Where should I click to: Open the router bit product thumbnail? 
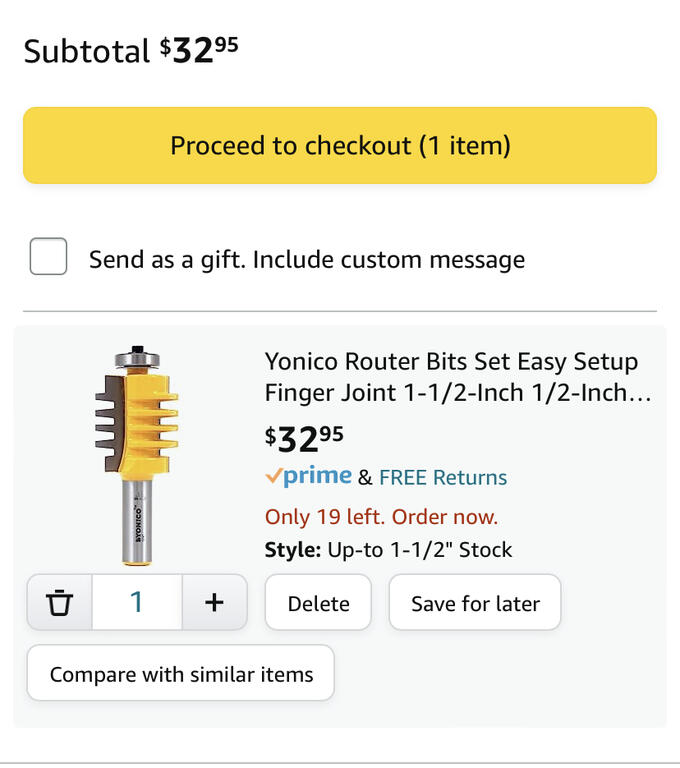click(136, 455)
